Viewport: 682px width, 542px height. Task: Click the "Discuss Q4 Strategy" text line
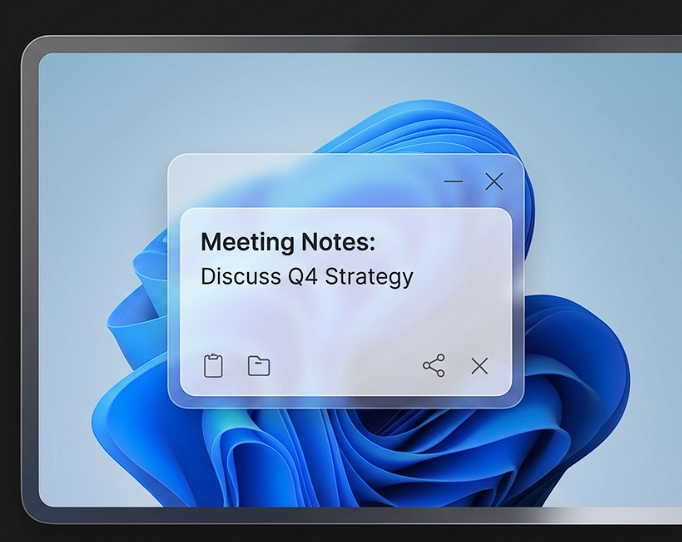point(306,276)
